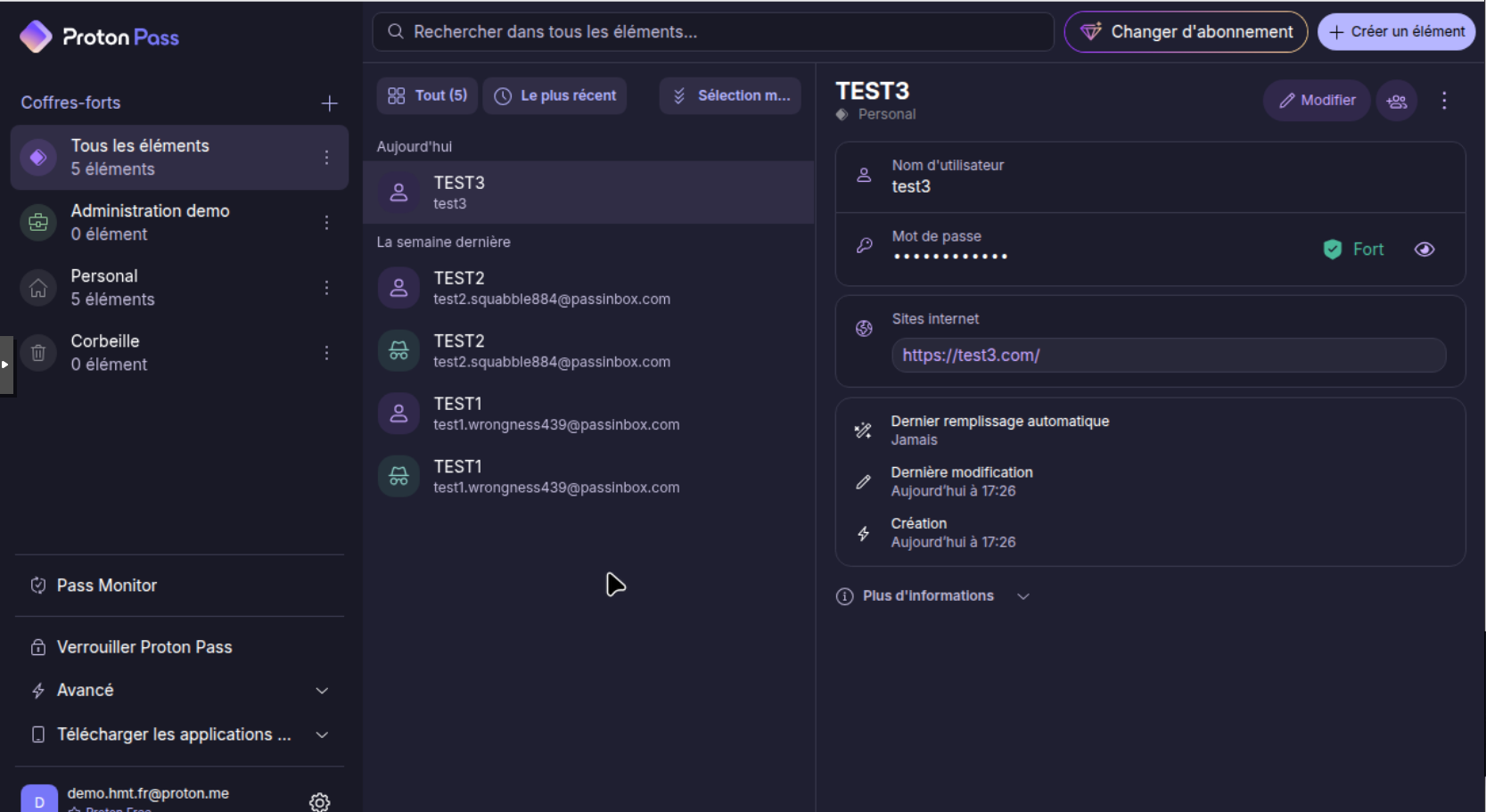Click the autofill magic wand icon
The height and width of the screenshot is (812, 1486).
[x=863, y=431]
